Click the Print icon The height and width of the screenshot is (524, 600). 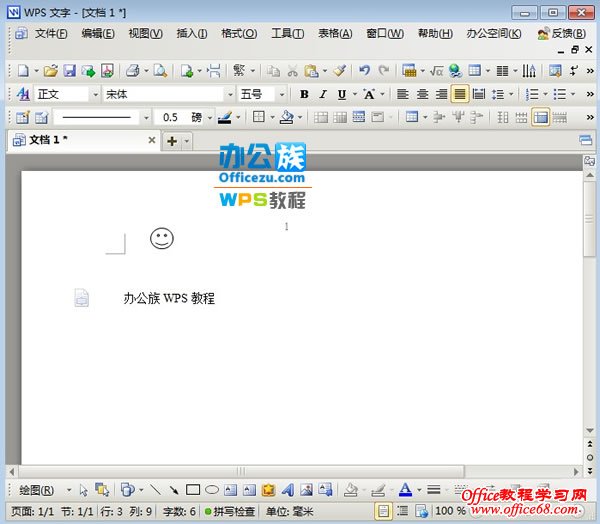point(133,71)
